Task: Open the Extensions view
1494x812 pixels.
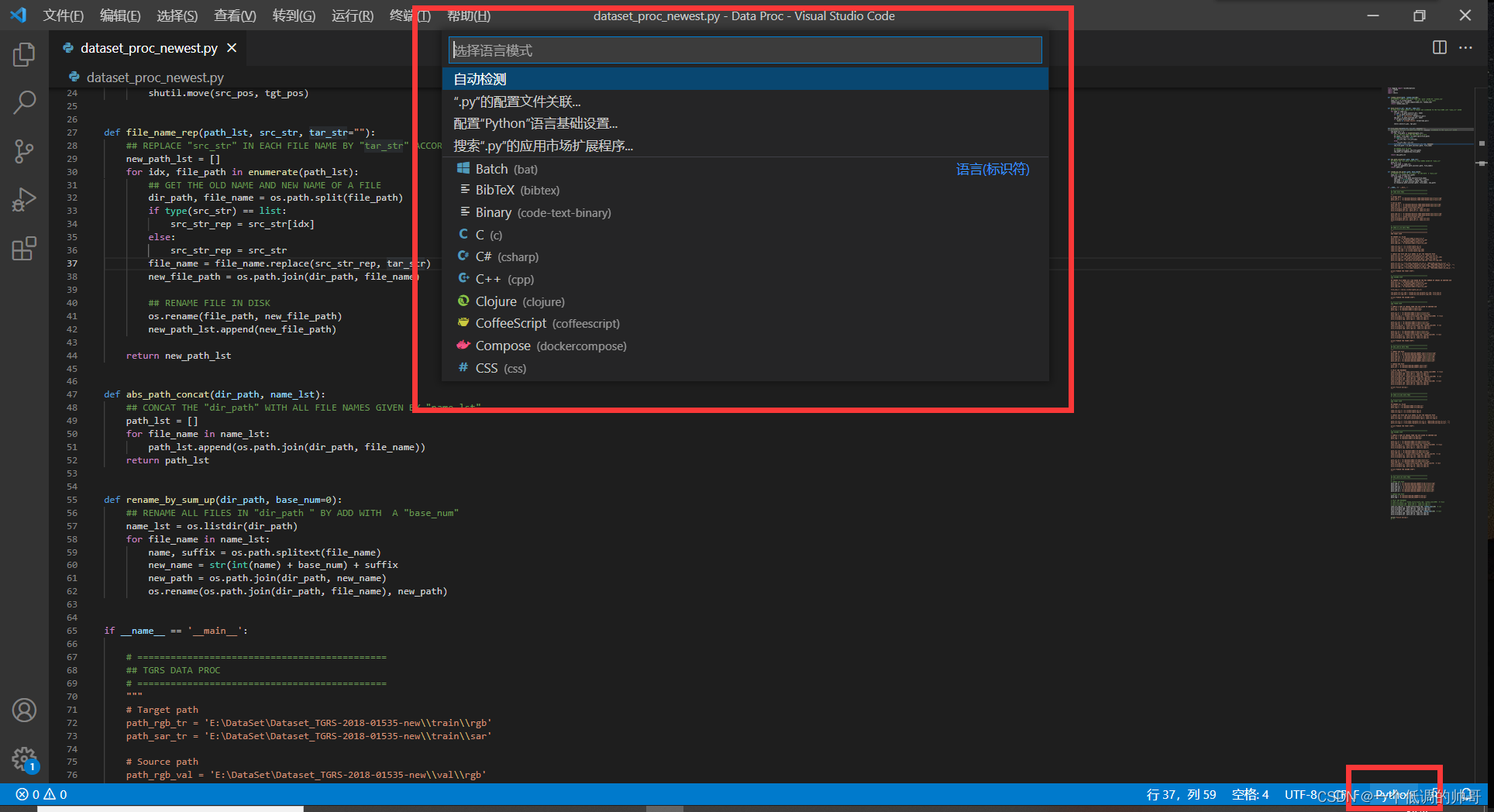Action: pos(24,248)
